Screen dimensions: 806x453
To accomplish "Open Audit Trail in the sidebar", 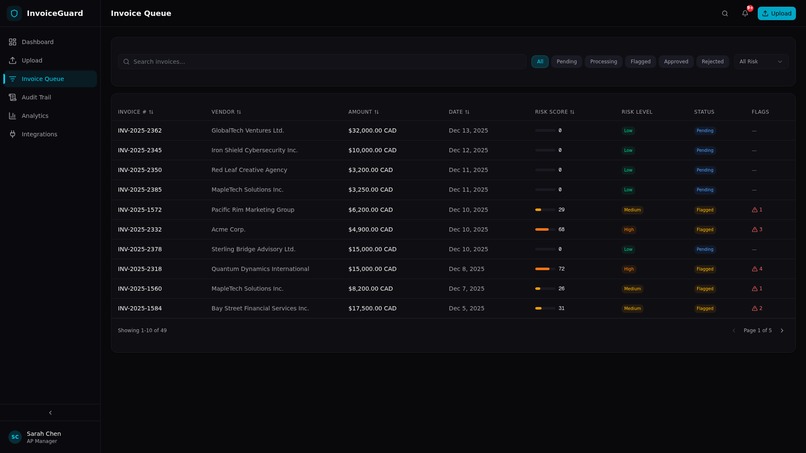I will [x=50, y=97].
